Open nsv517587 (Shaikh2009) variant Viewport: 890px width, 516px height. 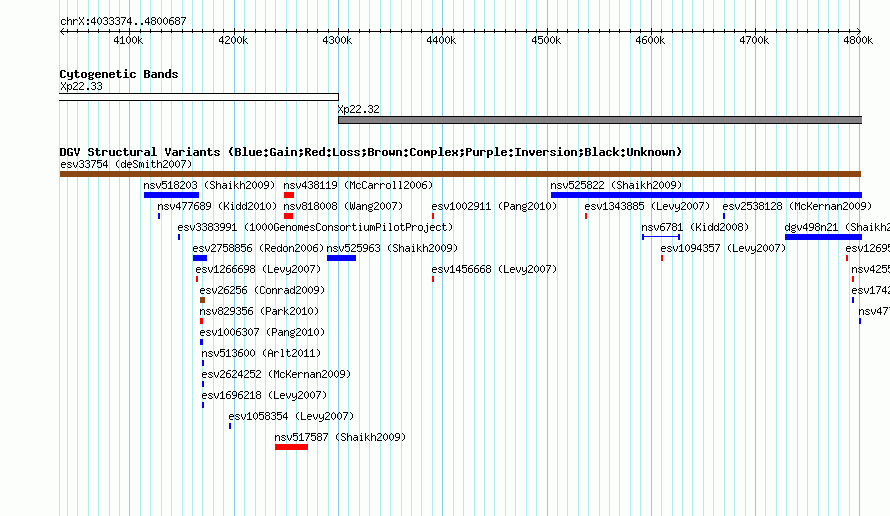pos(341,438)
